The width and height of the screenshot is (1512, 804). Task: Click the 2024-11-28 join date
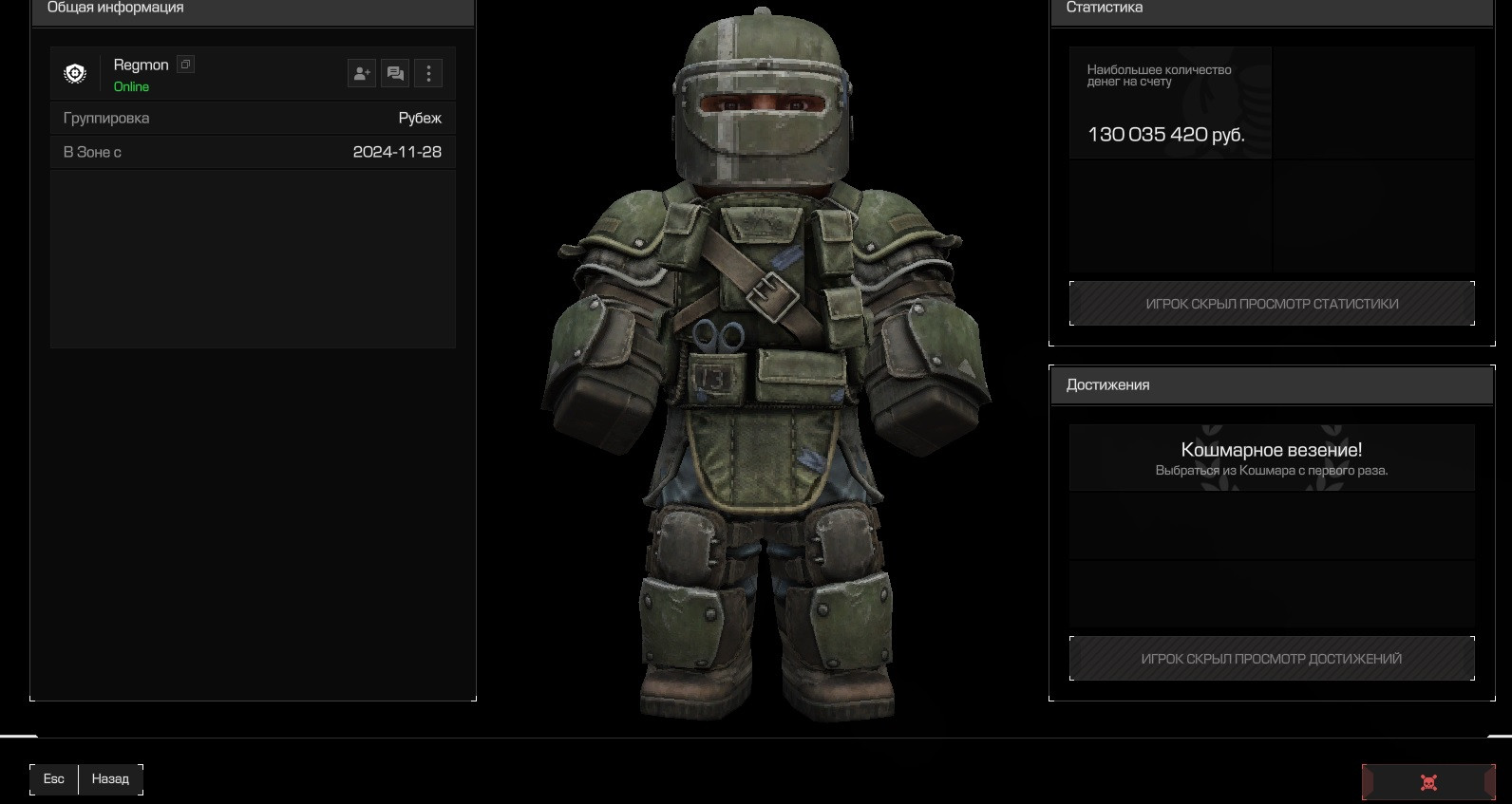pos(397,152)
